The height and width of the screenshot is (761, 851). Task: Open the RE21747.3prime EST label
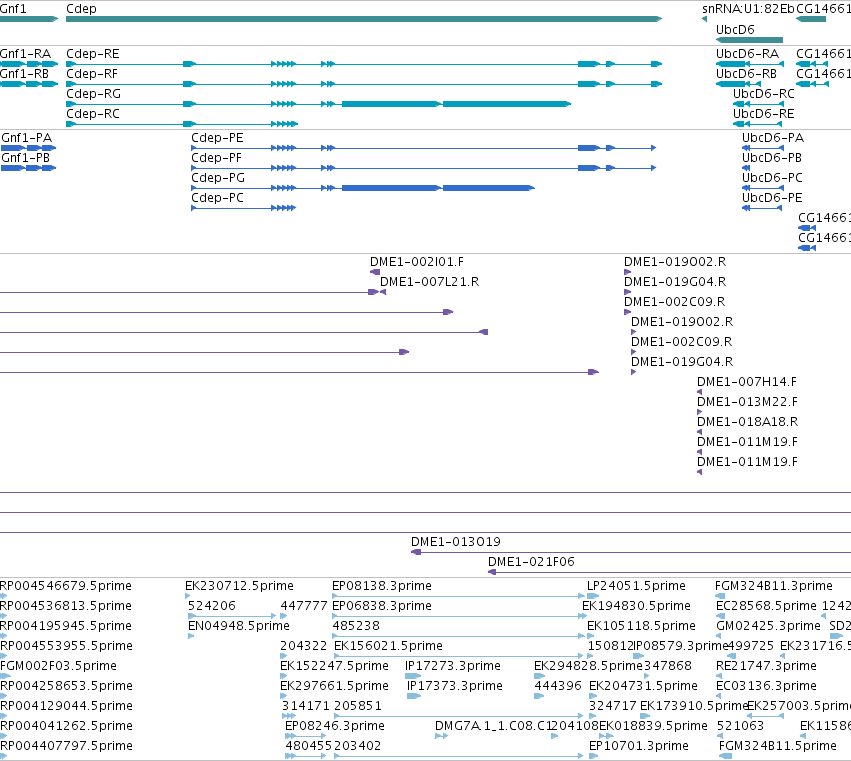pyautogui.click(x=766, y=666)
